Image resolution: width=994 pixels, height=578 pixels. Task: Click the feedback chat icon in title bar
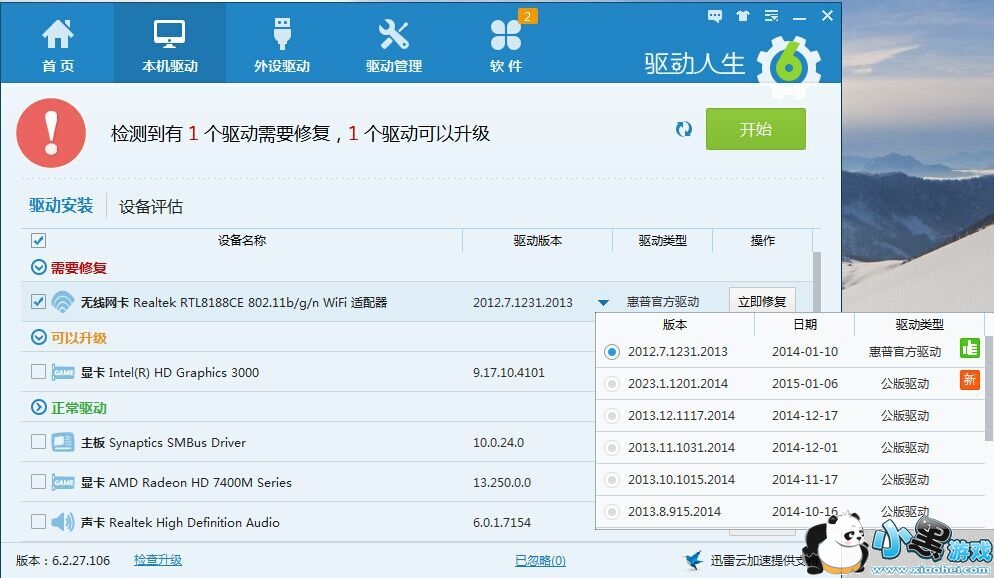pyautogui.click(x=714, y=16)
